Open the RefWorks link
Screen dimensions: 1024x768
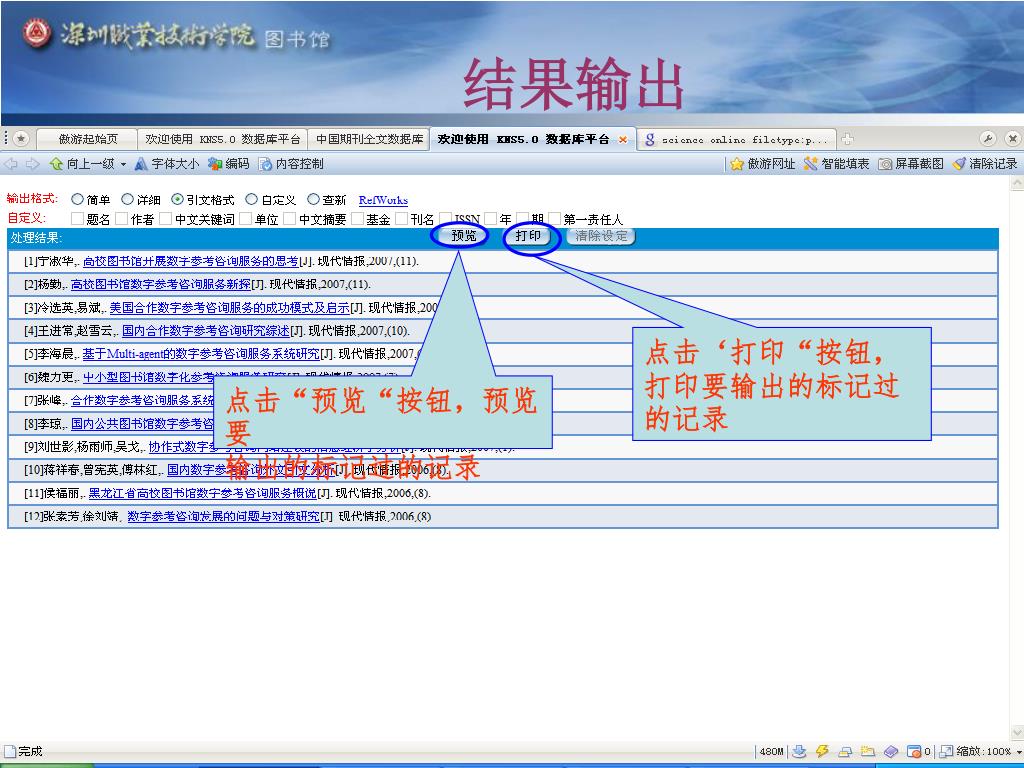click(383, 200)
